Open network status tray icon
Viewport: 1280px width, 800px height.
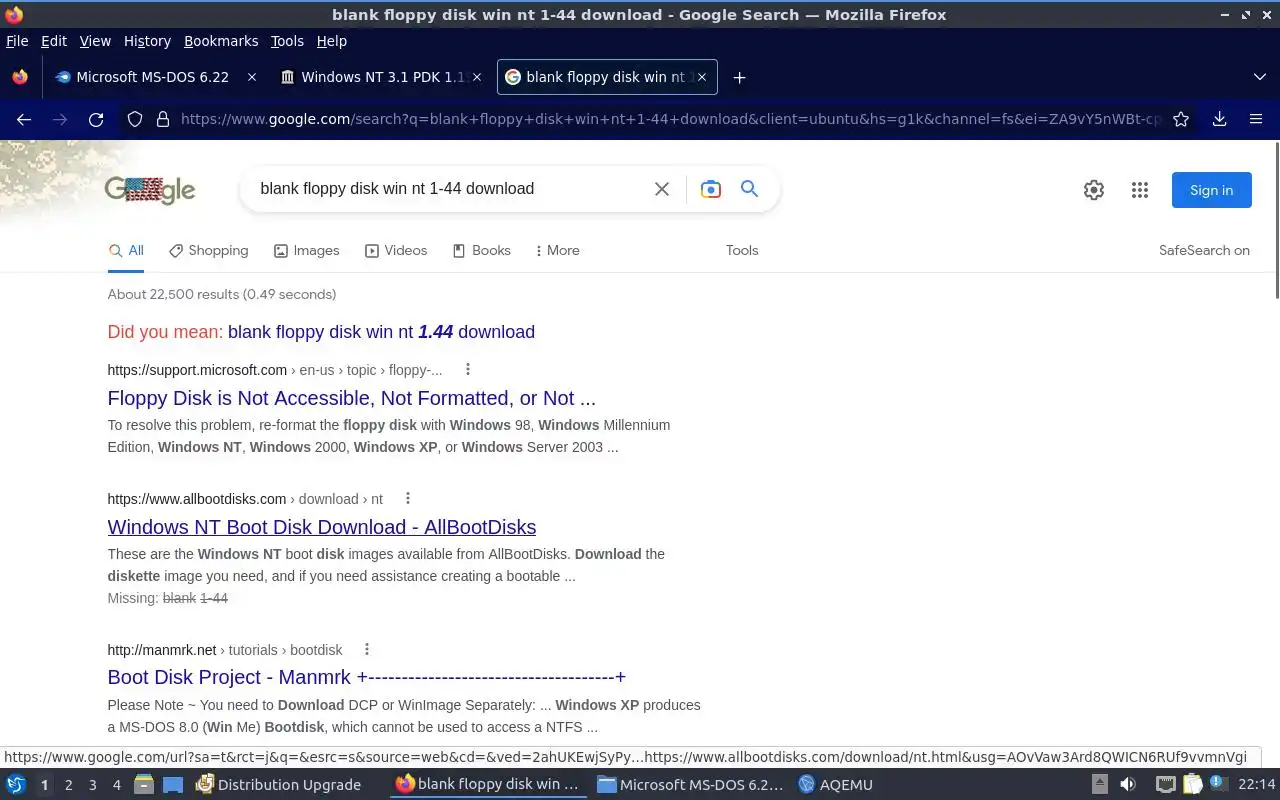click(x=1165, y=784)
